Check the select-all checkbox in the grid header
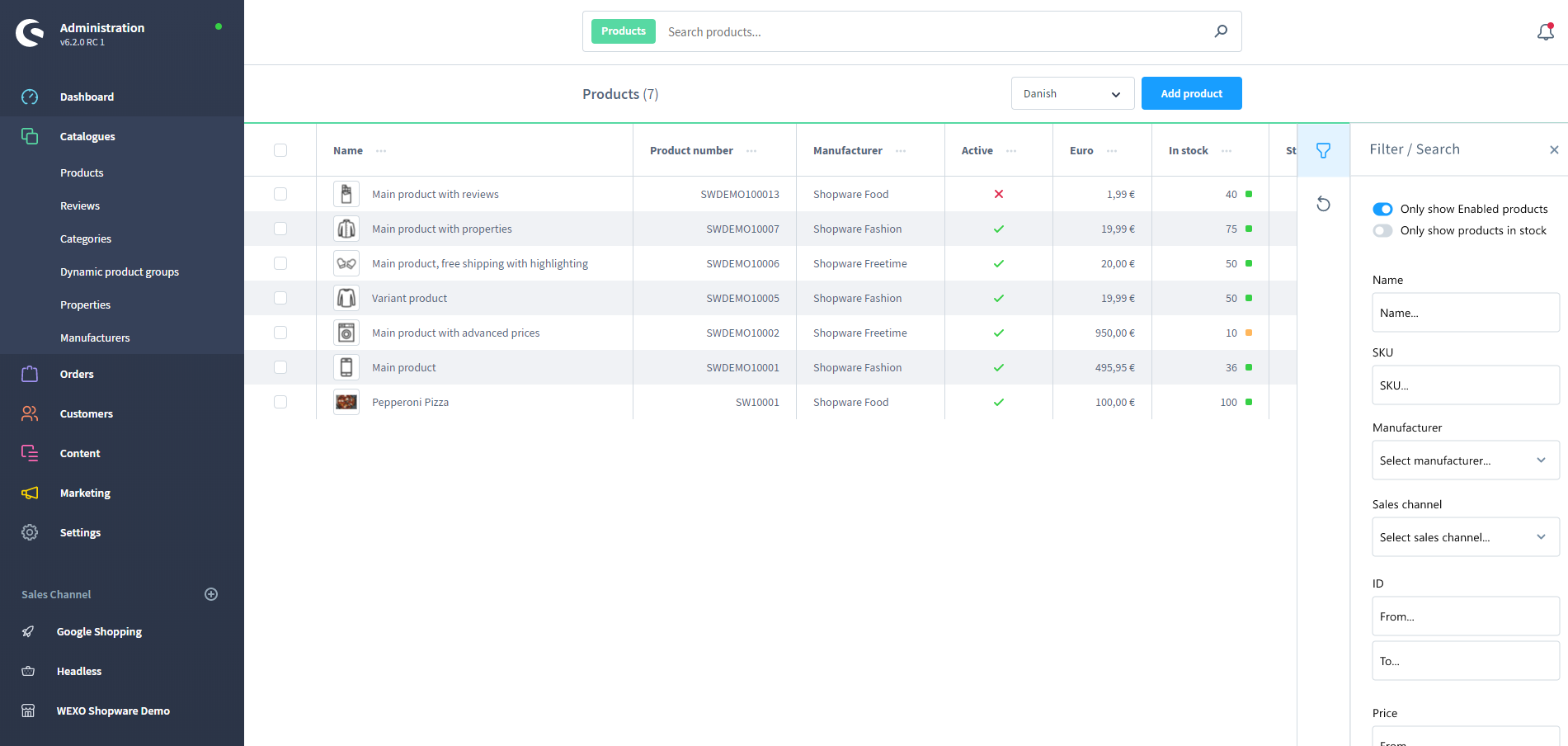Viewport: 1568px width, 746px height. [280, 150]
